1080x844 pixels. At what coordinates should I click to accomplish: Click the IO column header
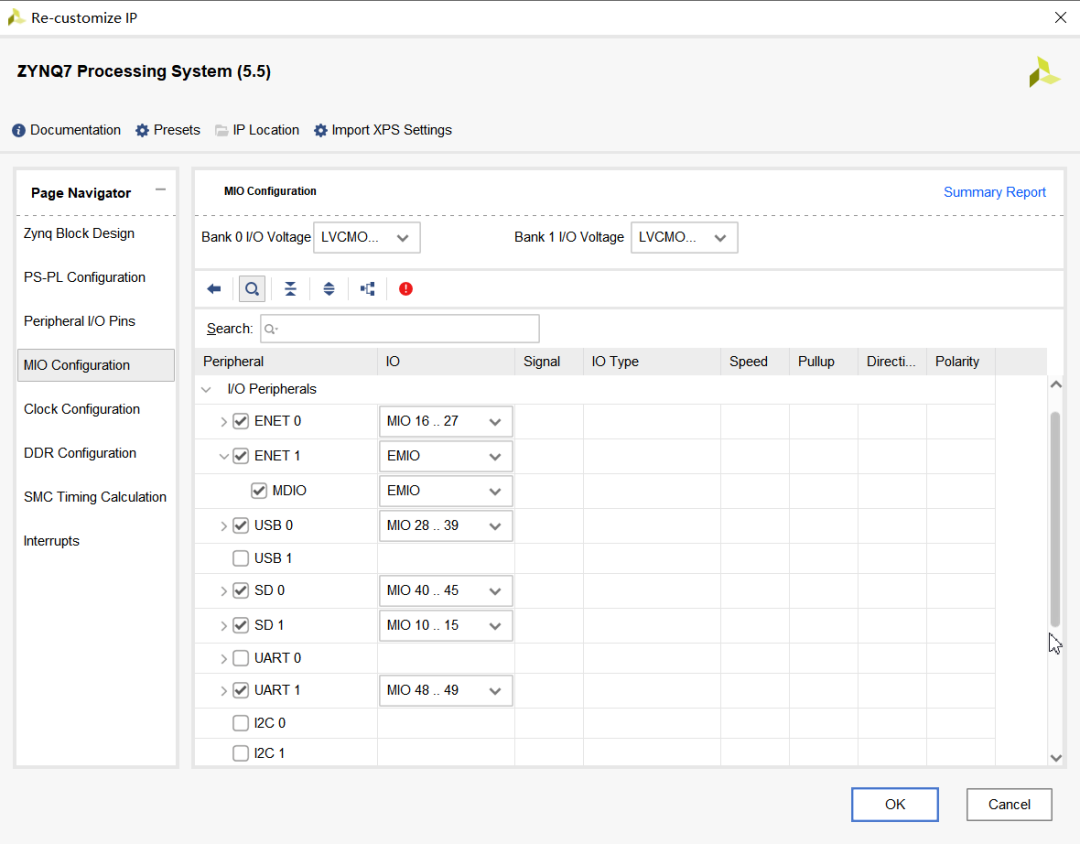(x=446, y=362)
